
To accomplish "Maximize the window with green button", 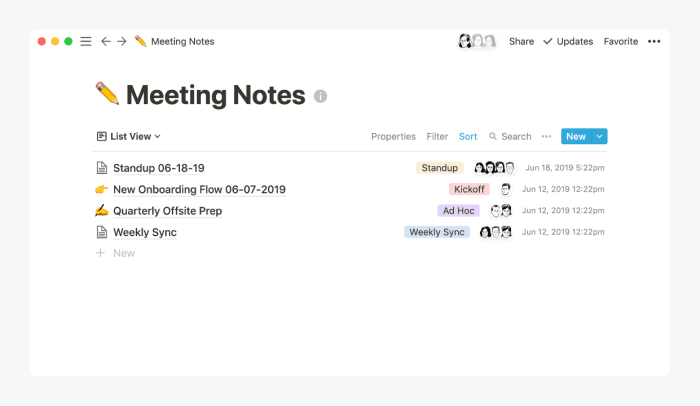I will 68,42.
